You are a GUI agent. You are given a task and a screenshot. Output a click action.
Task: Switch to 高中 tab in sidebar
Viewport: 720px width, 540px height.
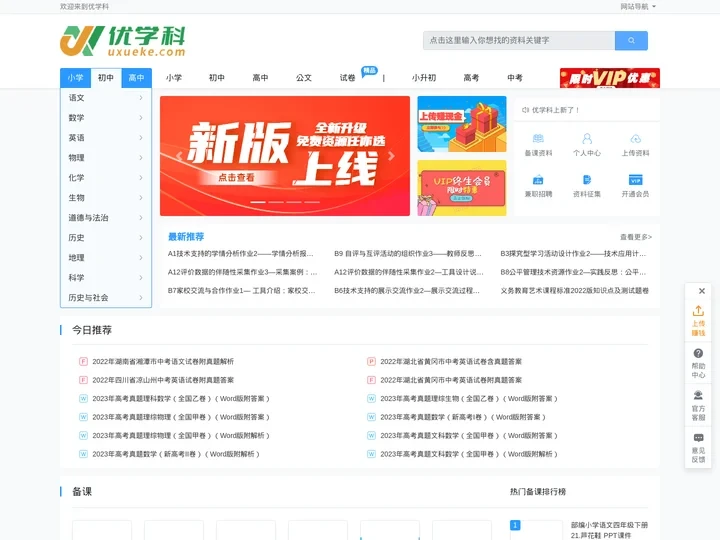pyautogui.click(x=136, y=78)
